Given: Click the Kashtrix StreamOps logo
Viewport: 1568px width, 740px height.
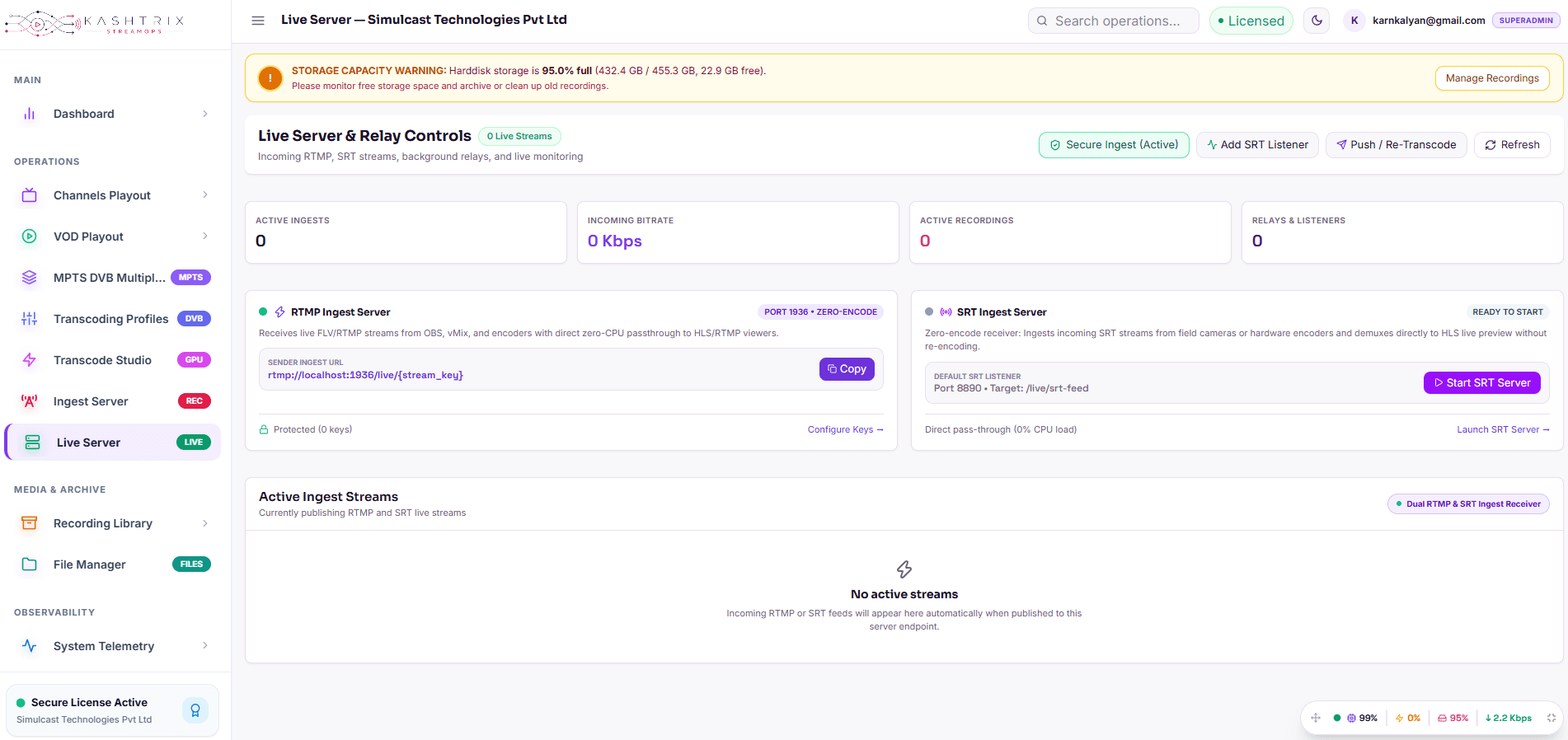Looking at the screenshot, I should [94, 23].
